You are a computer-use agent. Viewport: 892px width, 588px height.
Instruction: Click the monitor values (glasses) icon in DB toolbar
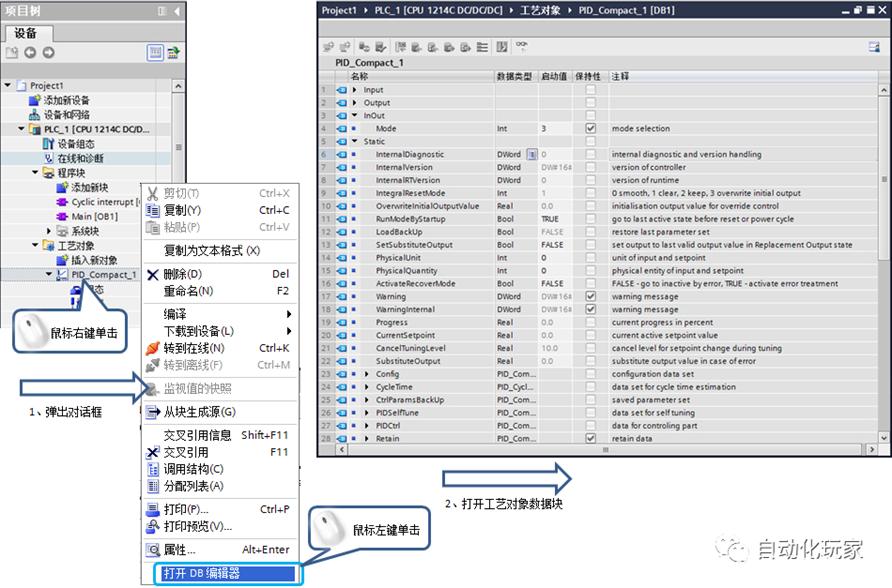(521, 47)
